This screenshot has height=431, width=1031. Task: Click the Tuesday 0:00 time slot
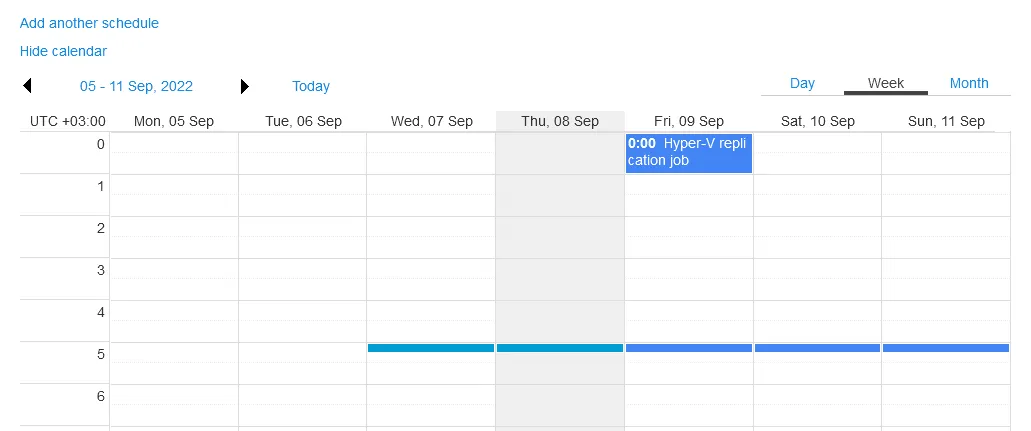(x=302, y=153)
